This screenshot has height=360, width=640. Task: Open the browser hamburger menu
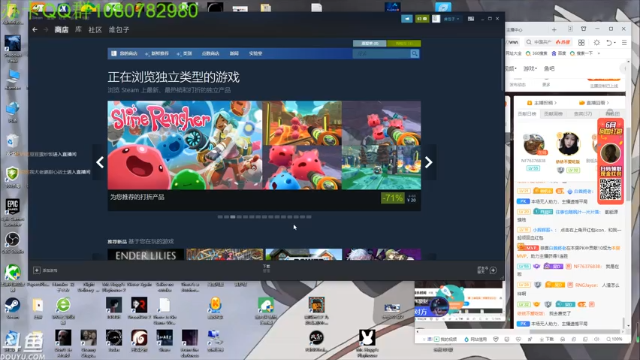624,42
